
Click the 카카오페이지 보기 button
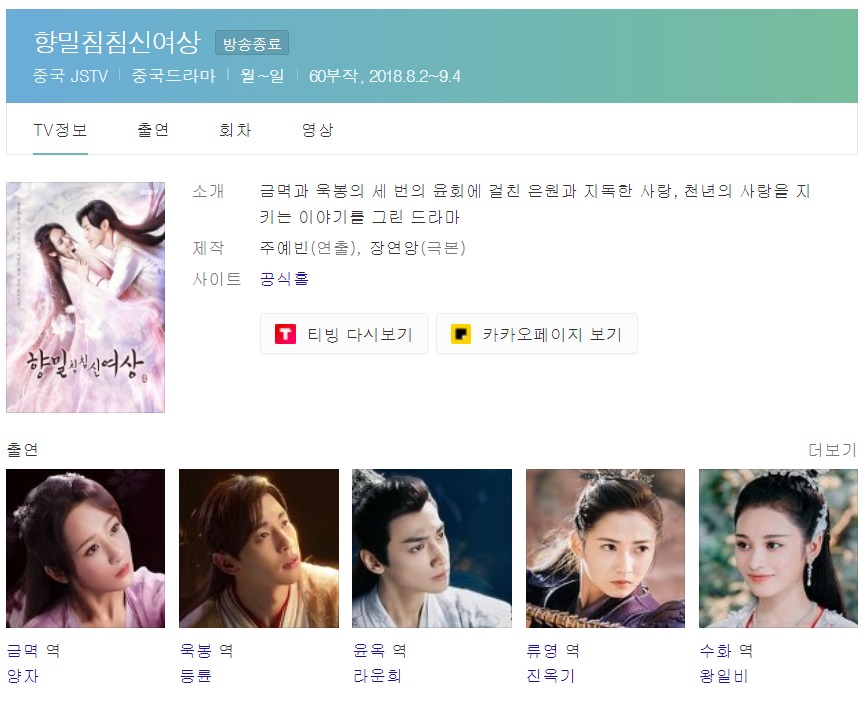click(x=537, y=334)
